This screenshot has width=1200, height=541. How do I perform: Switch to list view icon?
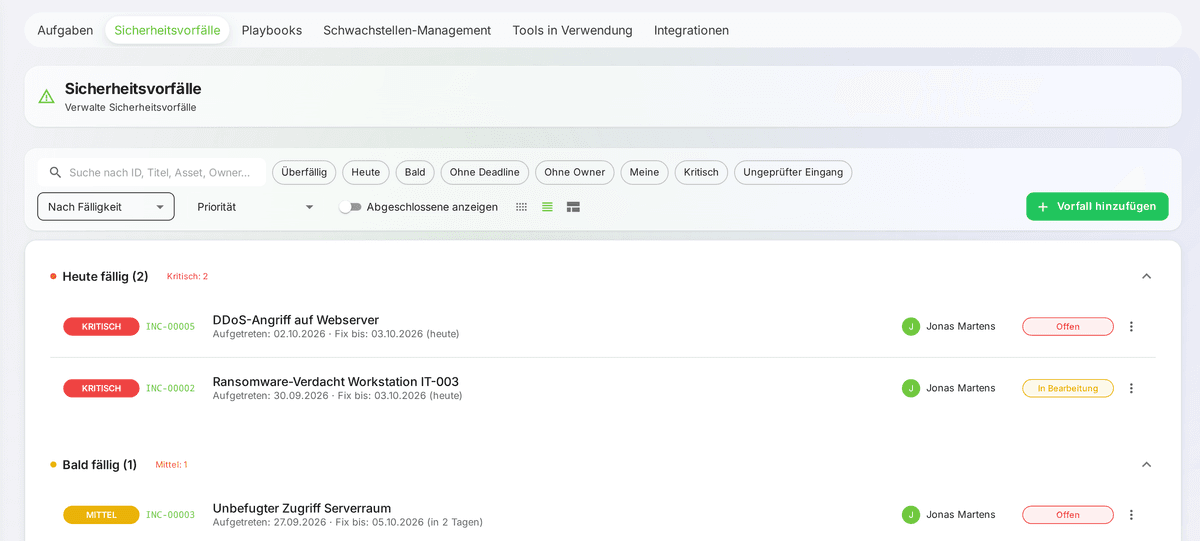(547, 207)
